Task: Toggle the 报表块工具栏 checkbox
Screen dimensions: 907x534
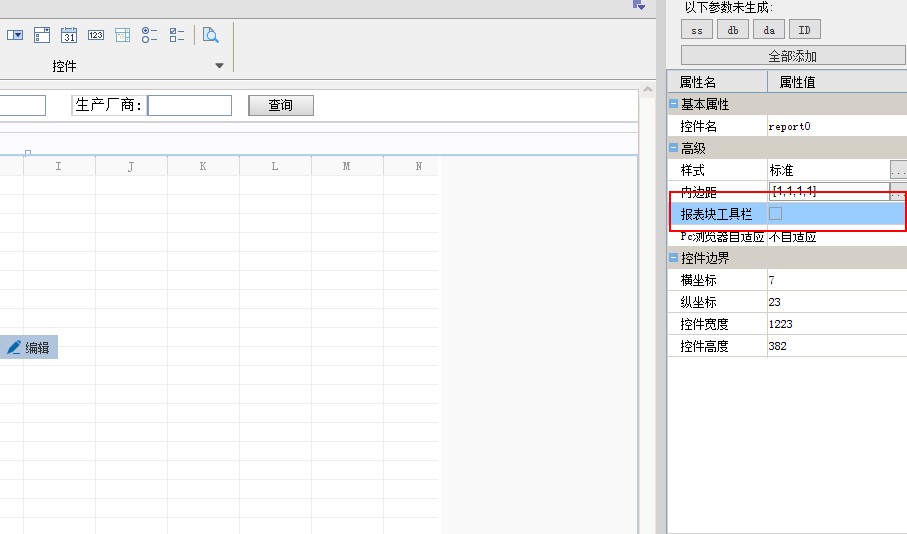Action: 776,213
